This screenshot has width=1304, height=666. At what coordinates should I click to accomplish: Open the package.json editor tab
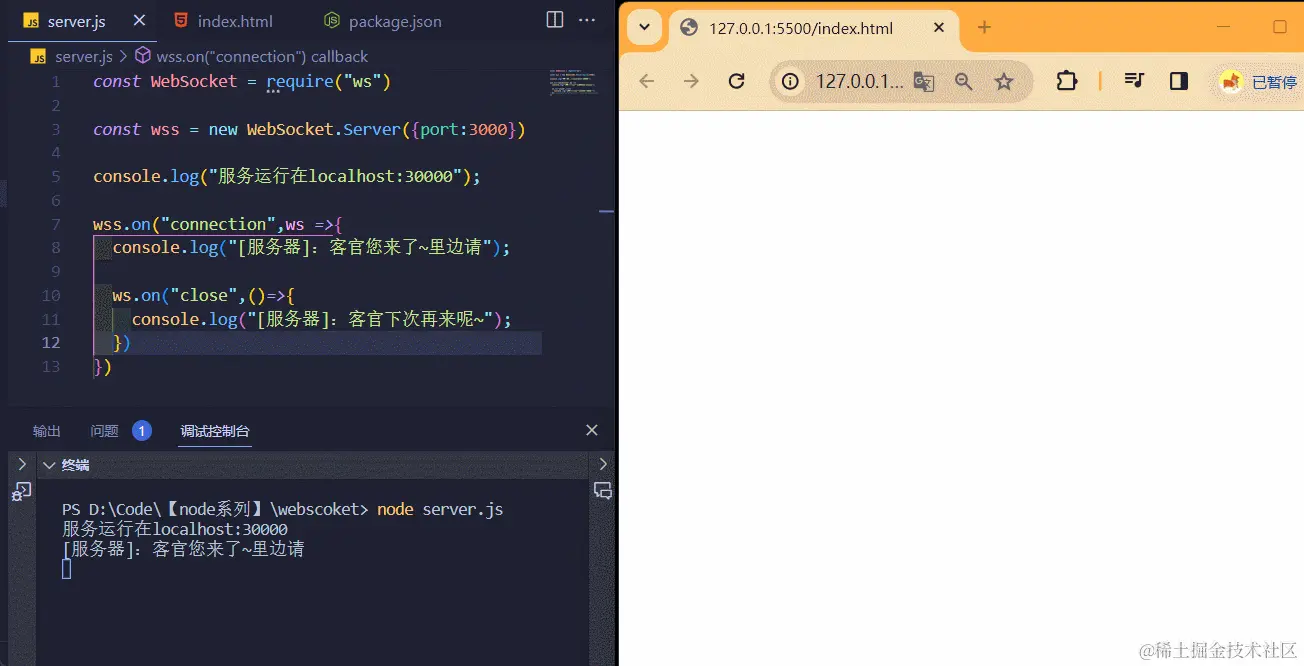[383, 21]
